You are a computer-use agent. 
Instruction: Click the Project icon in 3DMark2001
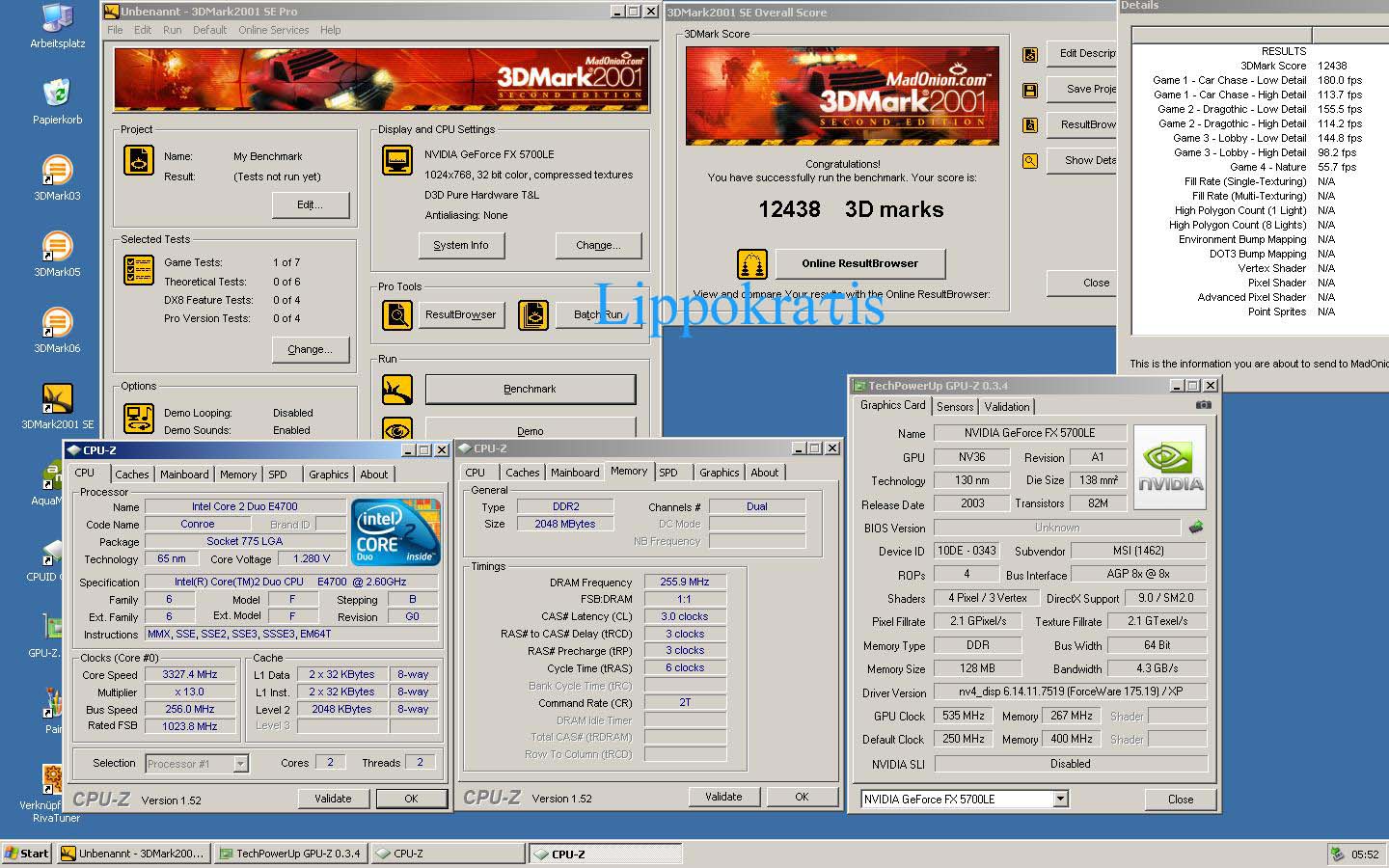pos(139,160)
